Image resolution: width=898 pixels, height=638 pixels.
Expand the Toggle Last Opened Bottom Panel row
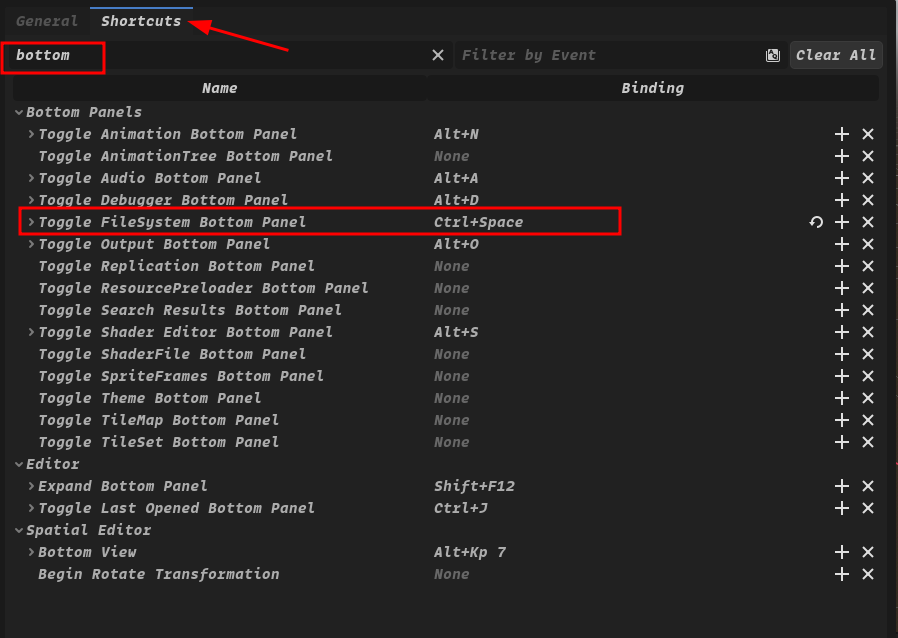pyautogui.click(x=31, y=508)
